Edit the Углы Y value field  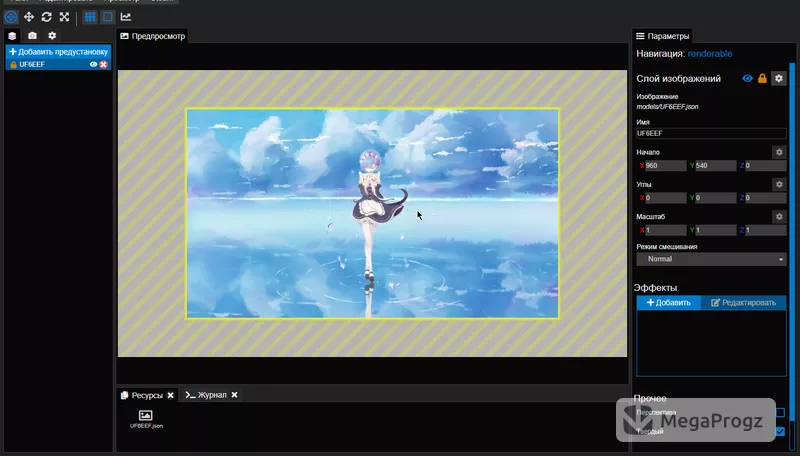tap(715, 198)
